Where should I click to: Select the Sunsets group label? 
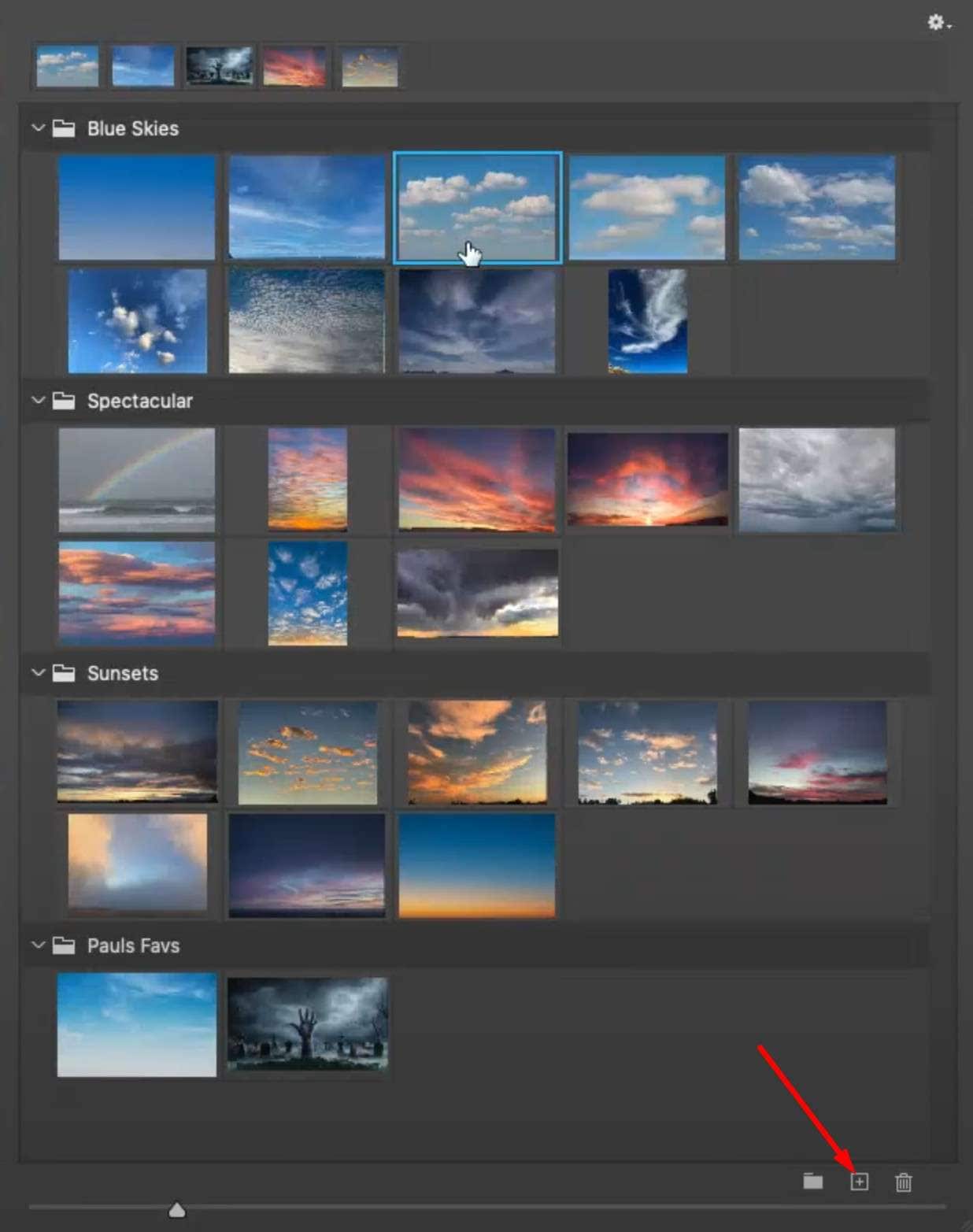click(x=123, y=673)
